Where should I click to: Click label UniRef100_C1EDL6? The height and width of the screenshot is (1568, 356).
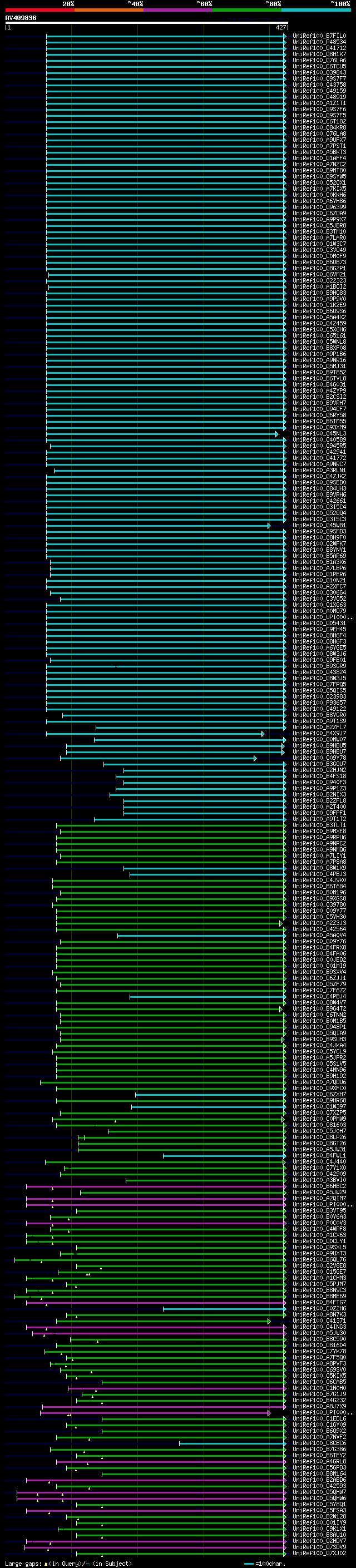click(x=319, y=1419)
